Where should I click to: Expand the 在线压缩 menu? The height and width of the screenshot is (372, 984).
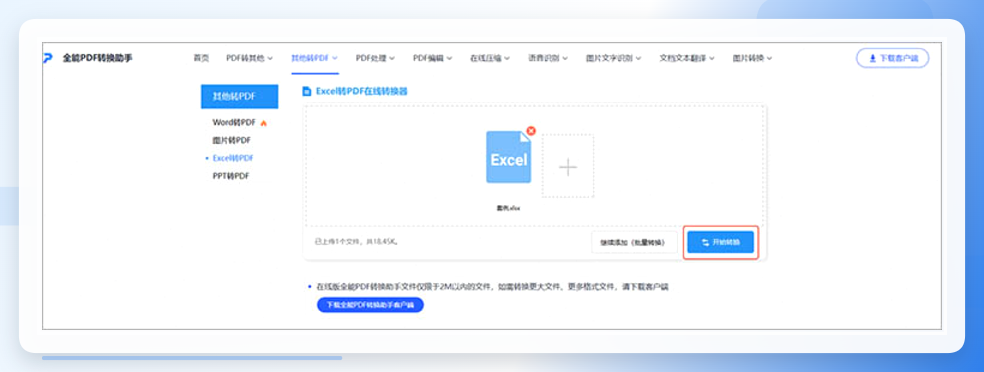489,58
